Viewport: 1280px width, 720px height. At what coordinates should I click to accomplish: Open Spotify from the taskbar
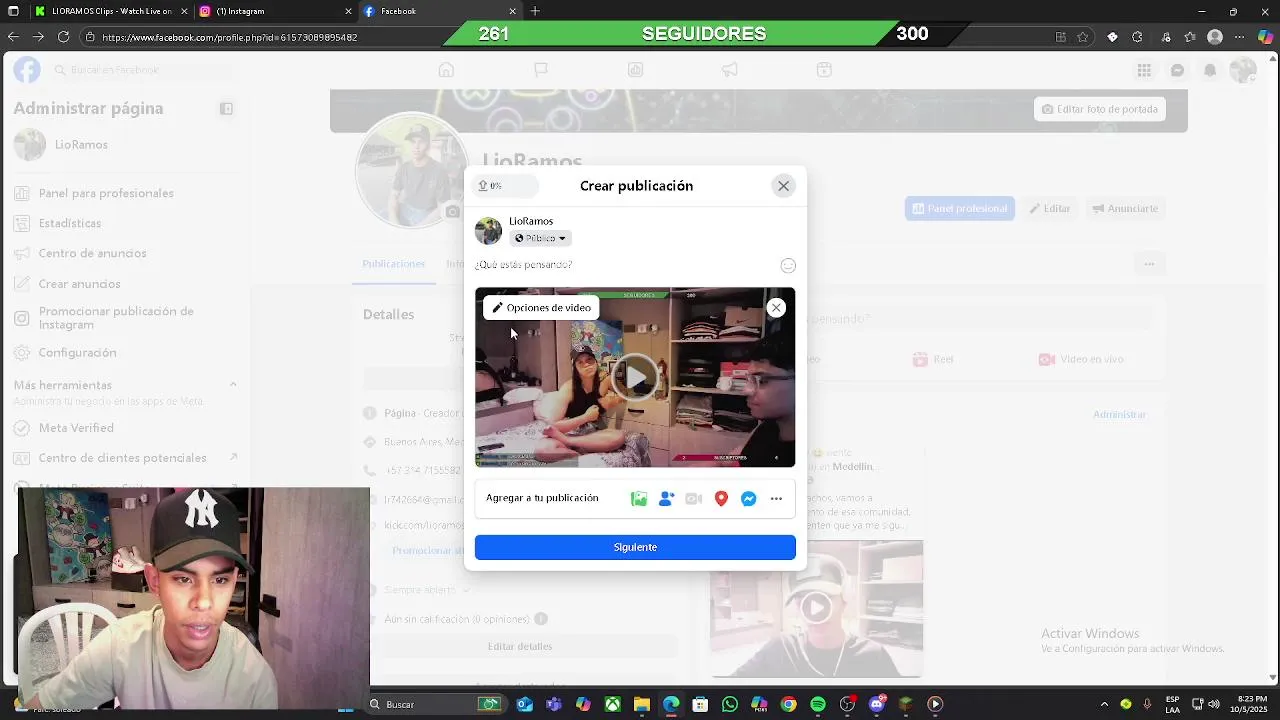click(818, 704)
